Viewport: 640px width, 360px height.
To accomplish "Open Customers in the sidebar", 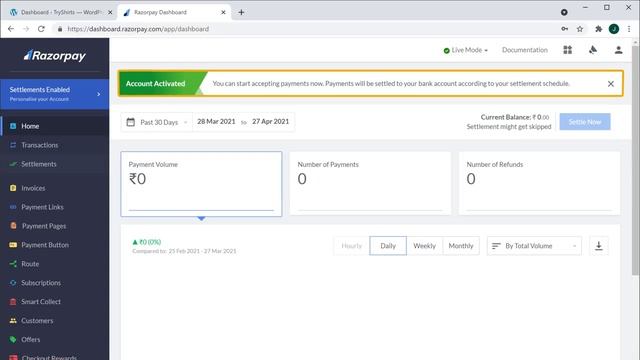I will coord(55,320).
